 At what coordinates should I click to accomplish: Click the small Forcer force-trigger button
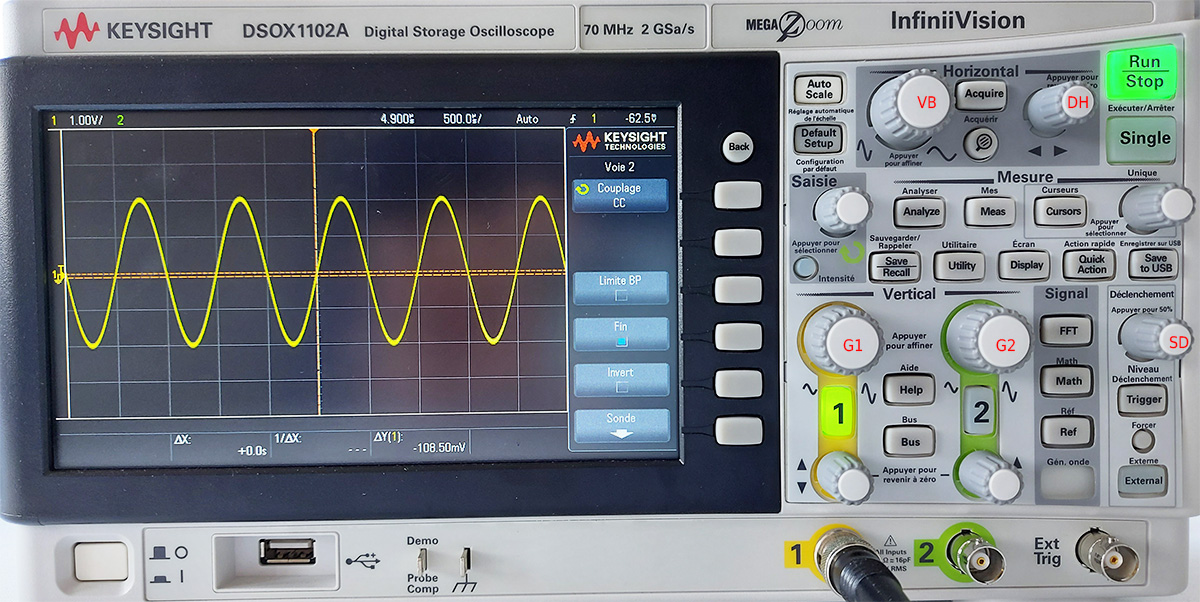(1143, 441)
